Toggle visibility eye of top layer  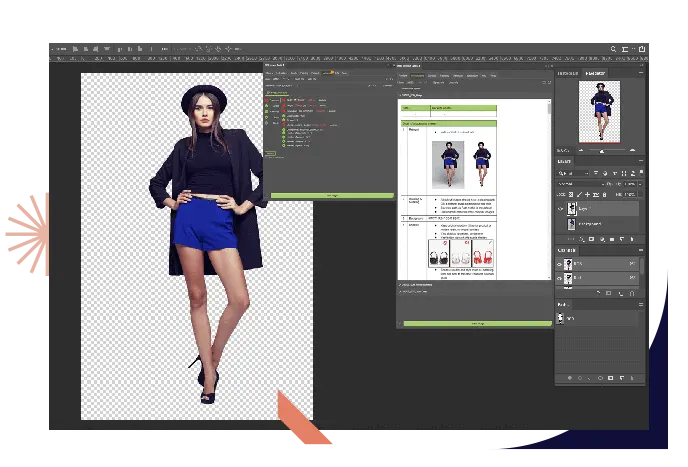[560, 209]
